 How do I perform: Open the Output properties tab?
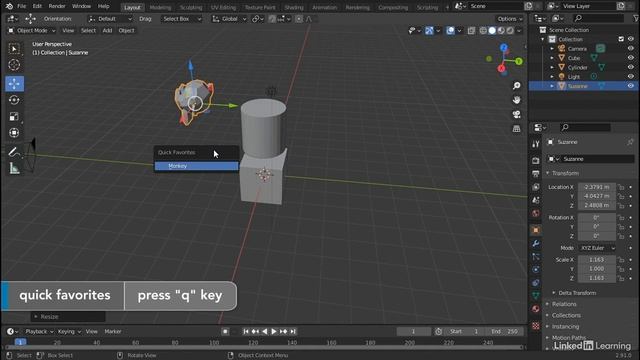coord(536,173)
